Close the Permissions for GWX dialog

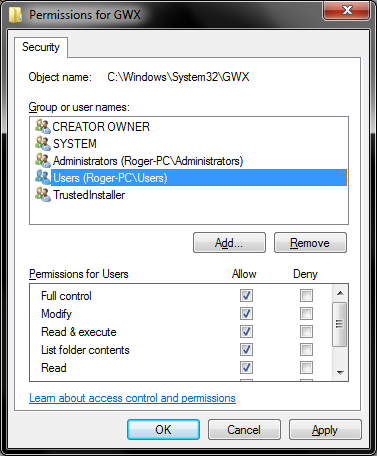347,10
